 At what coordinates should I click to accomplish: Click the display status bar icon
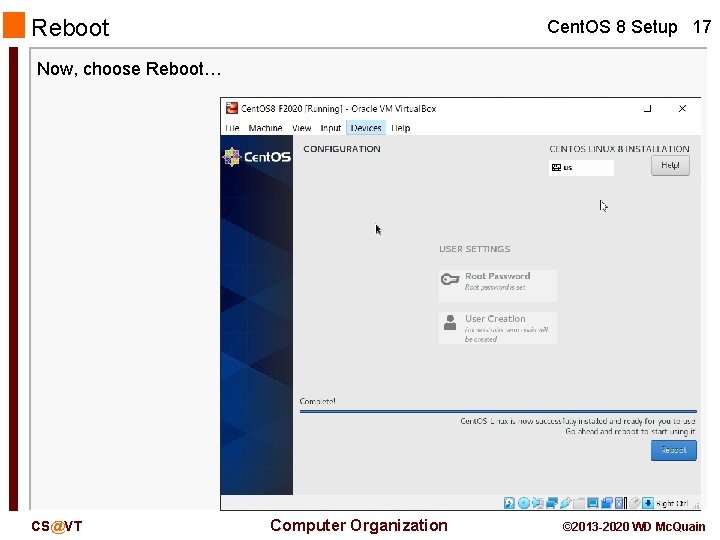point(593,503)
